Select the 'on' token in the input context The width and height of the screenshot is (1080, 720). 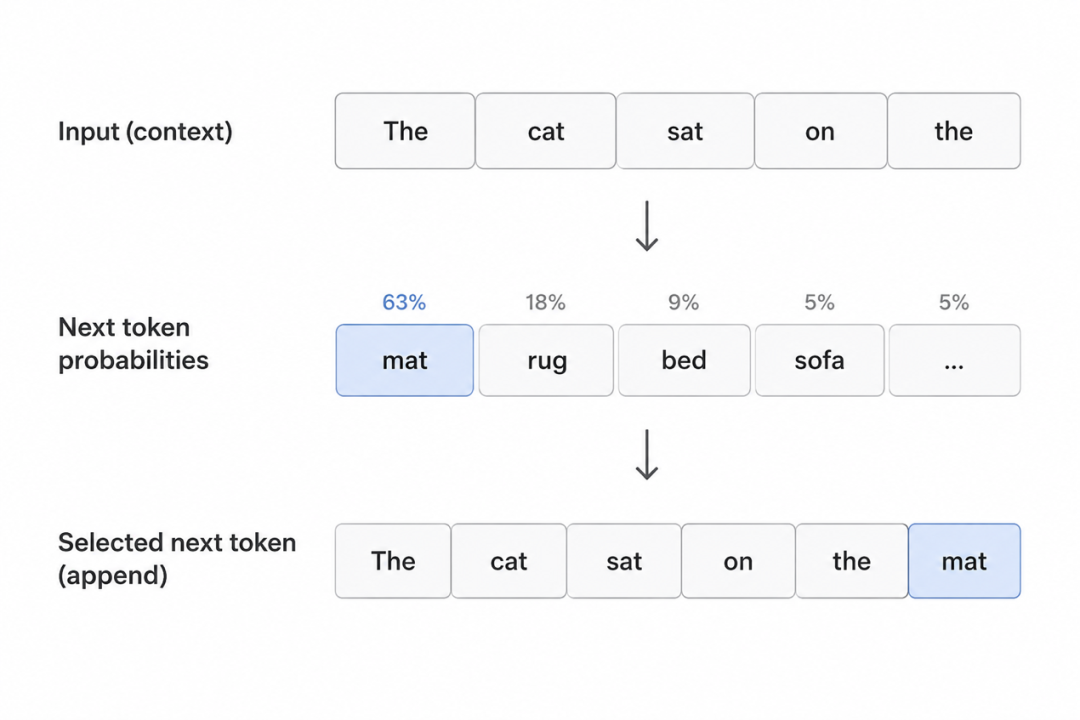820,131
